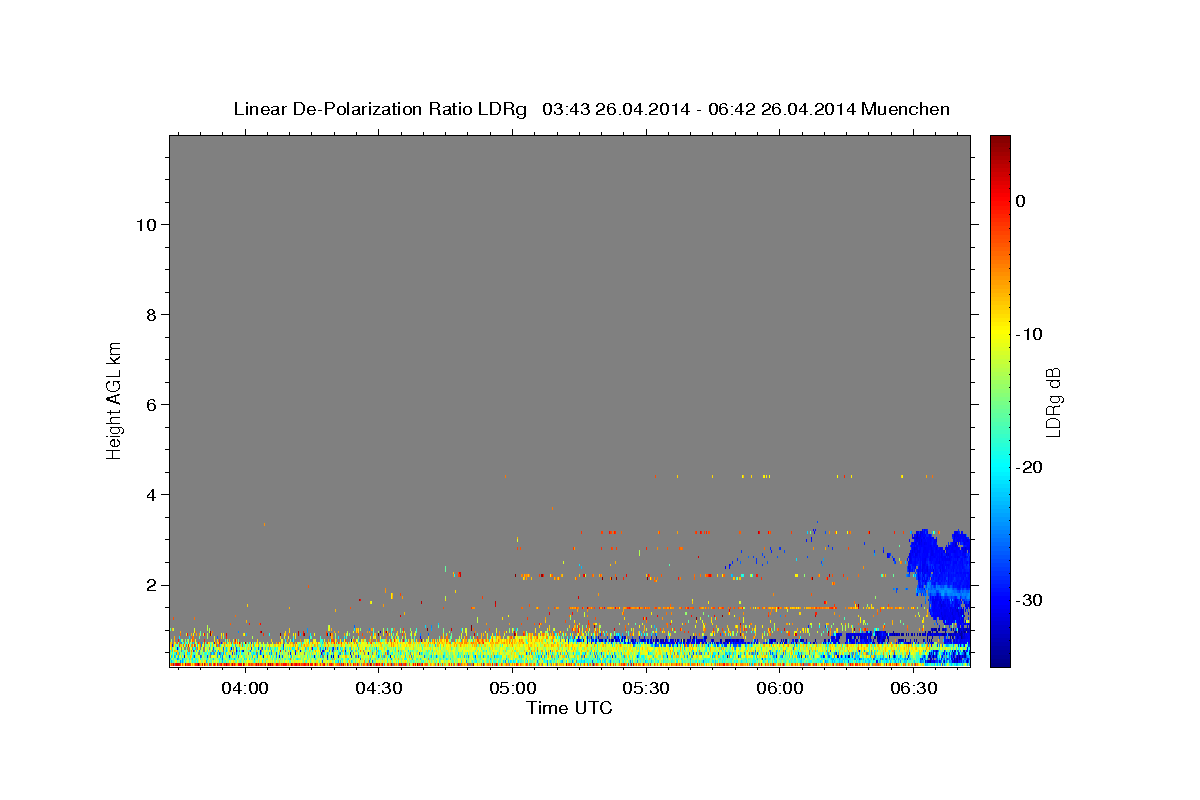This screenshot has height=800, width=1200.
Task: Click the colorbar value -10
Action: point(1030,334)
